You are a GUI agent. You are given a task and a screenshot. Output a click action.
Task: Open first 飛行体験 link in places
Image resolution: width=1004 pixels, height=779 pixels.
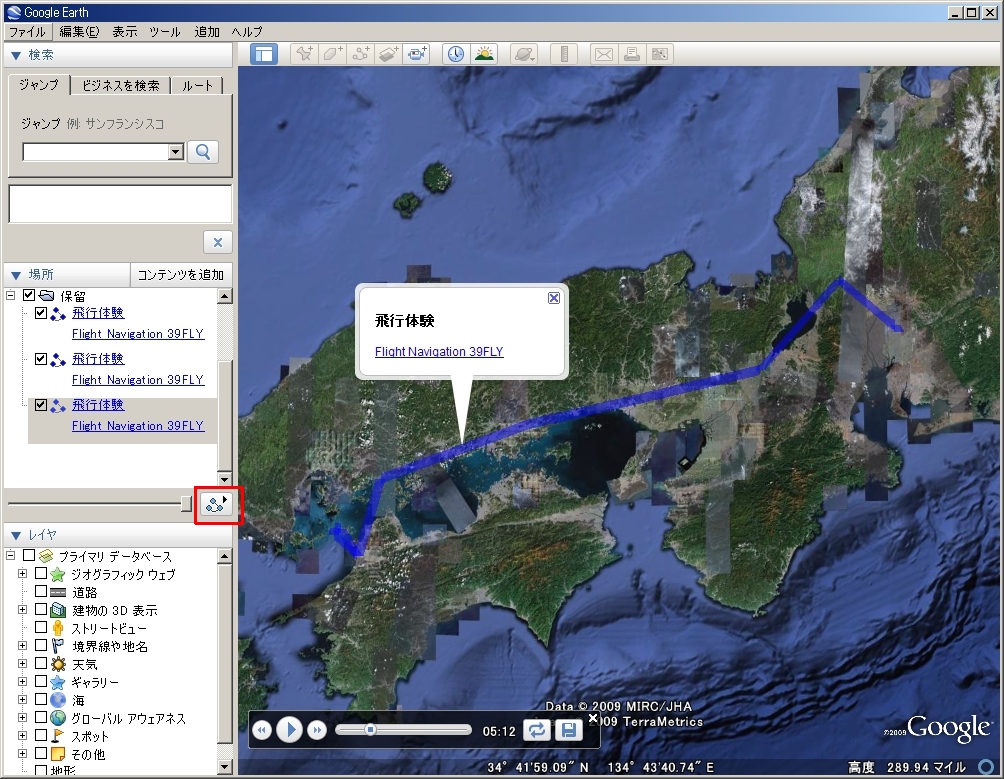(98, 312)
